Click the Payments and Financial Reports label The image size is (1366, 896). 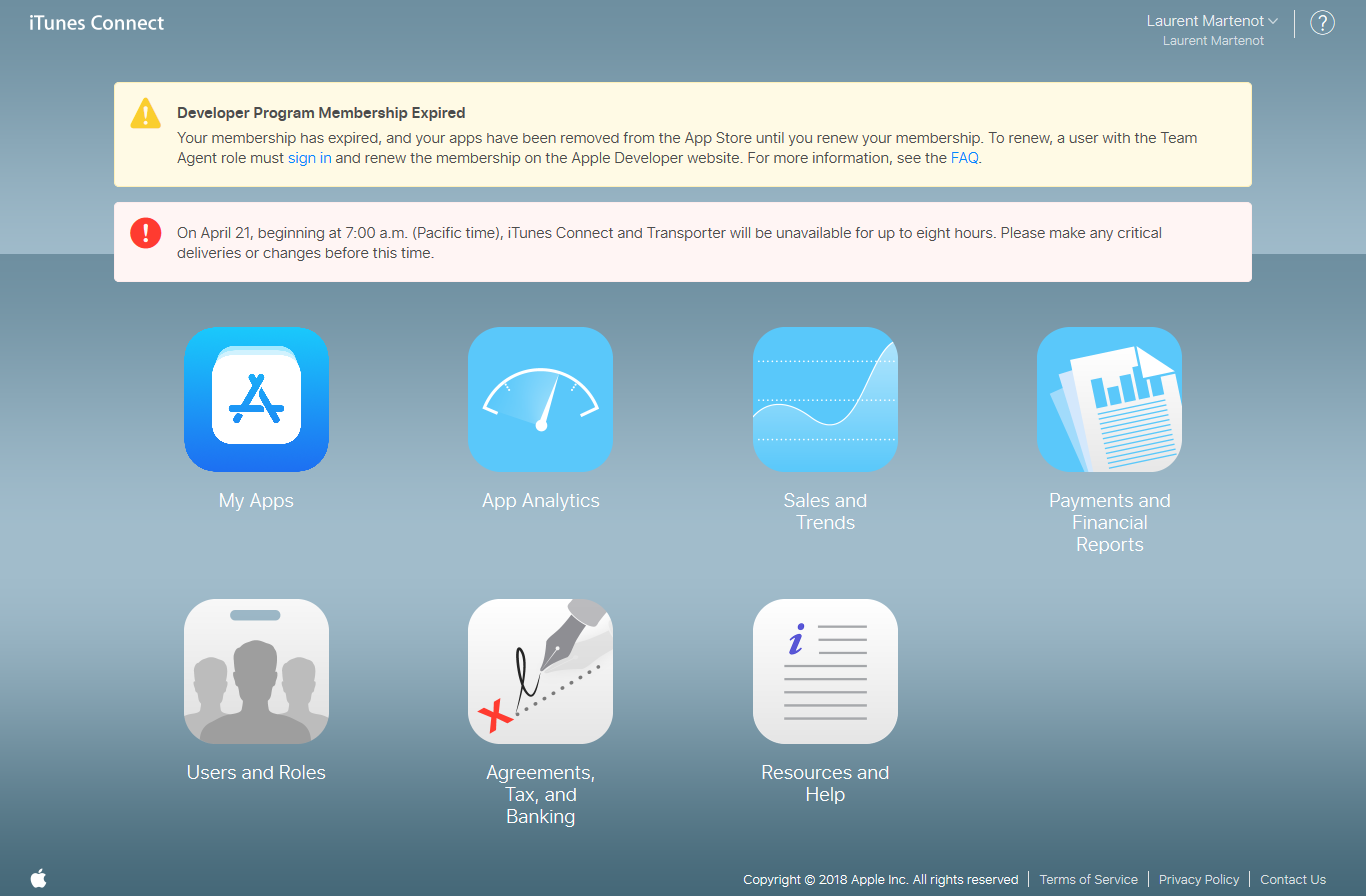click(x=1109, y=523)
